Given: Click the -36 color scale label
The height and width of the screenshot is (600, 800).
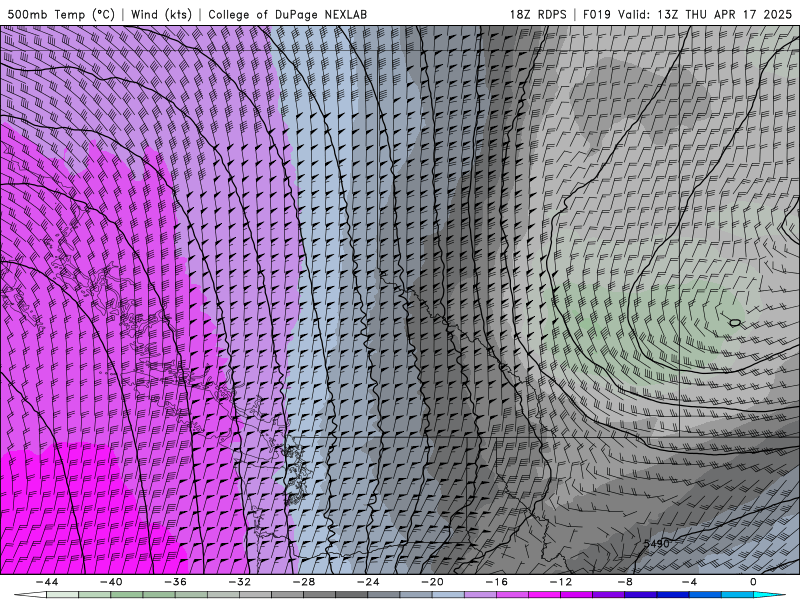Looking at the screenshot, I should coord(176,582).
